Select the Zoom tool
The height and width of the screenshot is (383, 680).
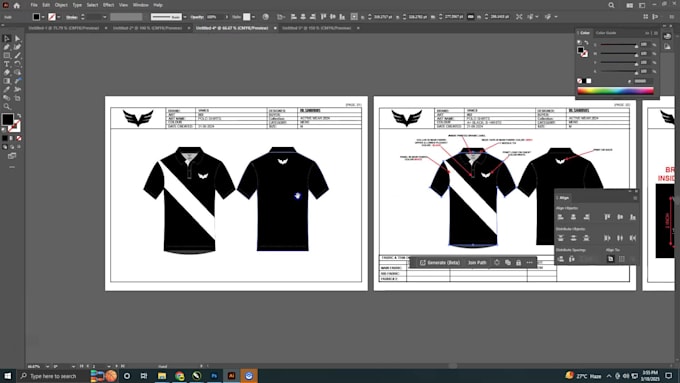(7, 107)
